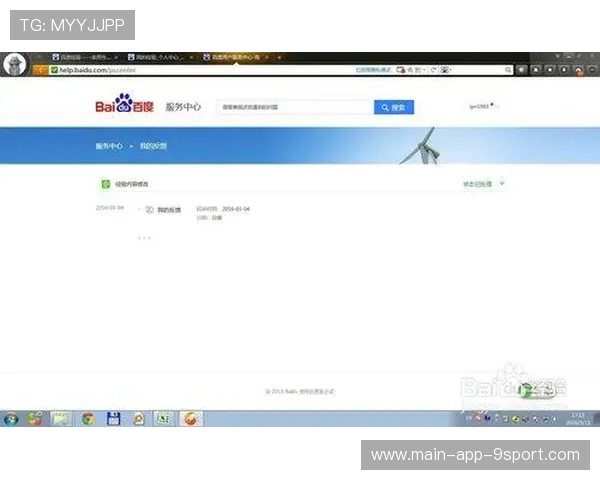This screenshot has height=480, width=600.
Task: Open Chrome from the taskbar
Action: coord(88,419)
